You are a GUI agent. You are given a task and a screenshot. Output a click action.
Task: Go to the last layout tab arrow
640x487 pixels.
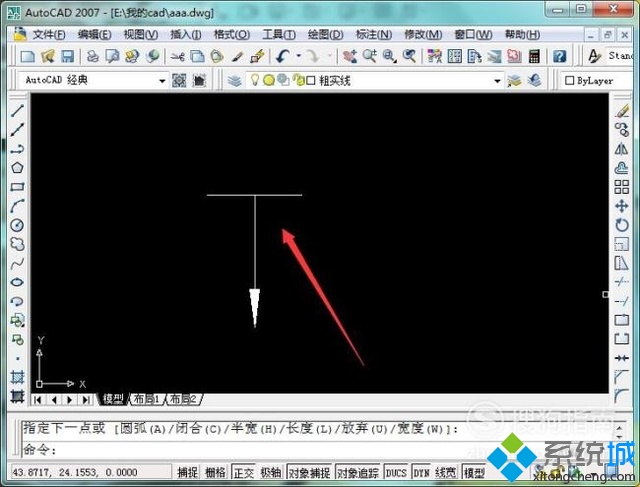point(86,400)
